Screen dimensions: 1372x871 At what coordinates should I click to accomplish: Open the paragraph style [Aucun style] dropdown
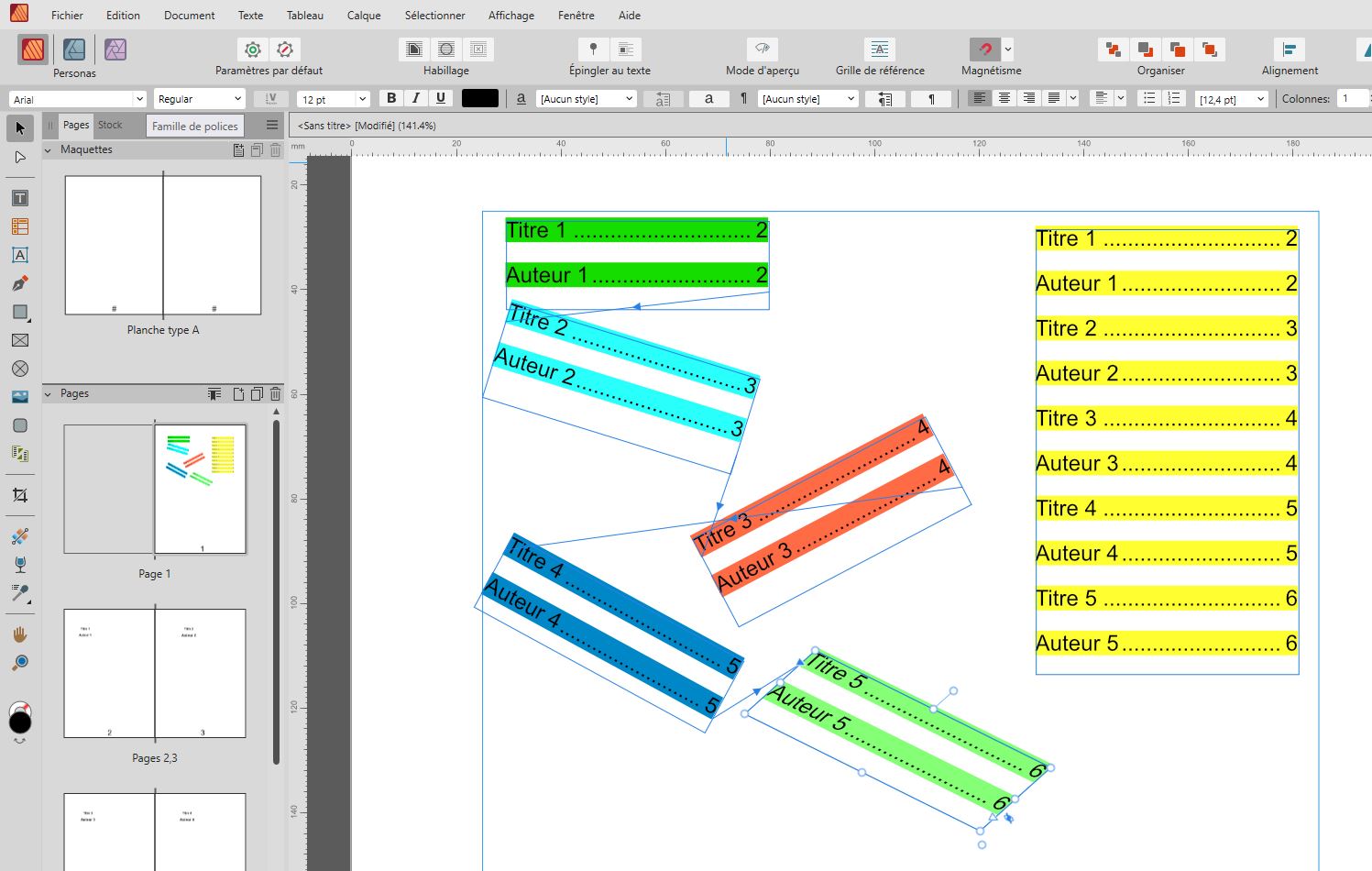pyautogui.click(x=851, y=99)
